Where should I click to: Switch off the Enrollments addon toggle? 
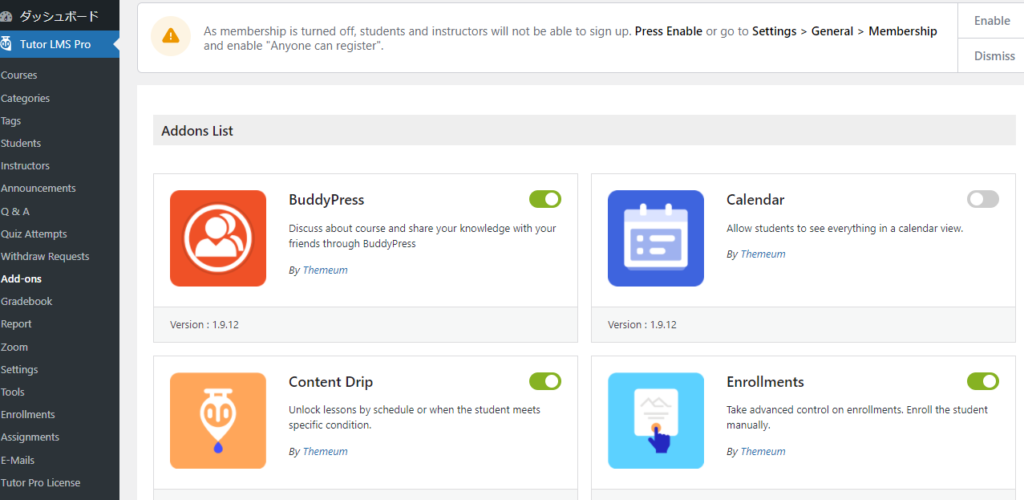click(983, 381)
